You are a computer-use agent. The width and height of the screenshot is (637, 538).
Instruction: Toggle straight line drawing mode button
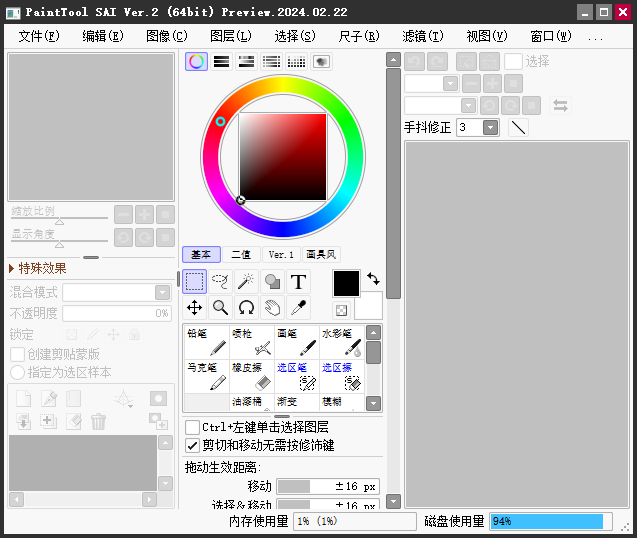[518, 128]
